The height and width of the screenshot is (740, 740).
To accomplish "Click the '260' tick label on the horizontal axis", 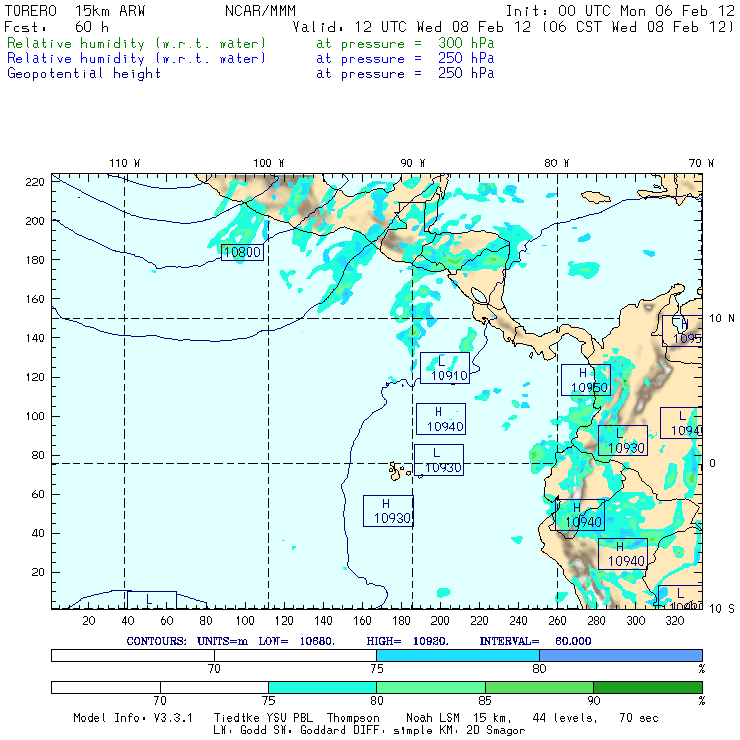I will point(557,621).
